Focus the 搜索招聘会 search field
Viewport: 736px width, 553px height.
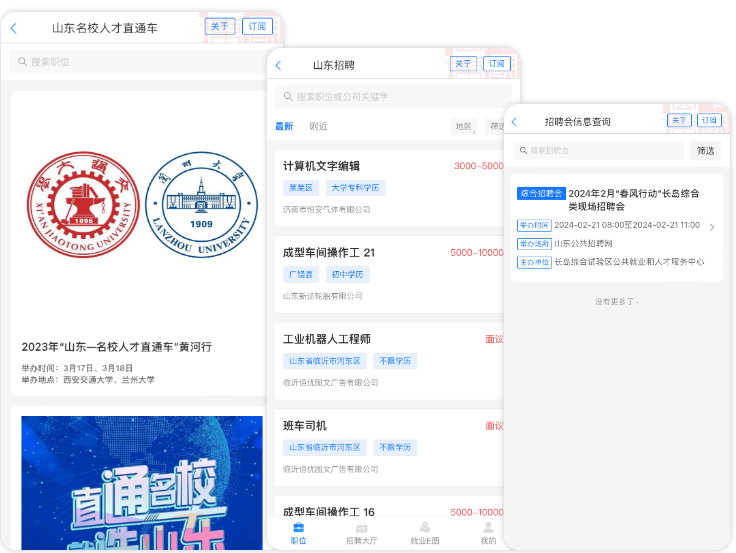(598, 151)
